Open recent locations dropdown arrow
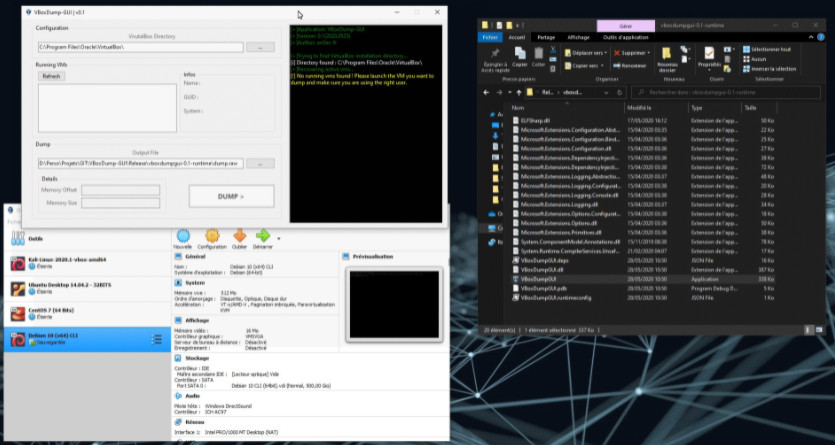 510,92
